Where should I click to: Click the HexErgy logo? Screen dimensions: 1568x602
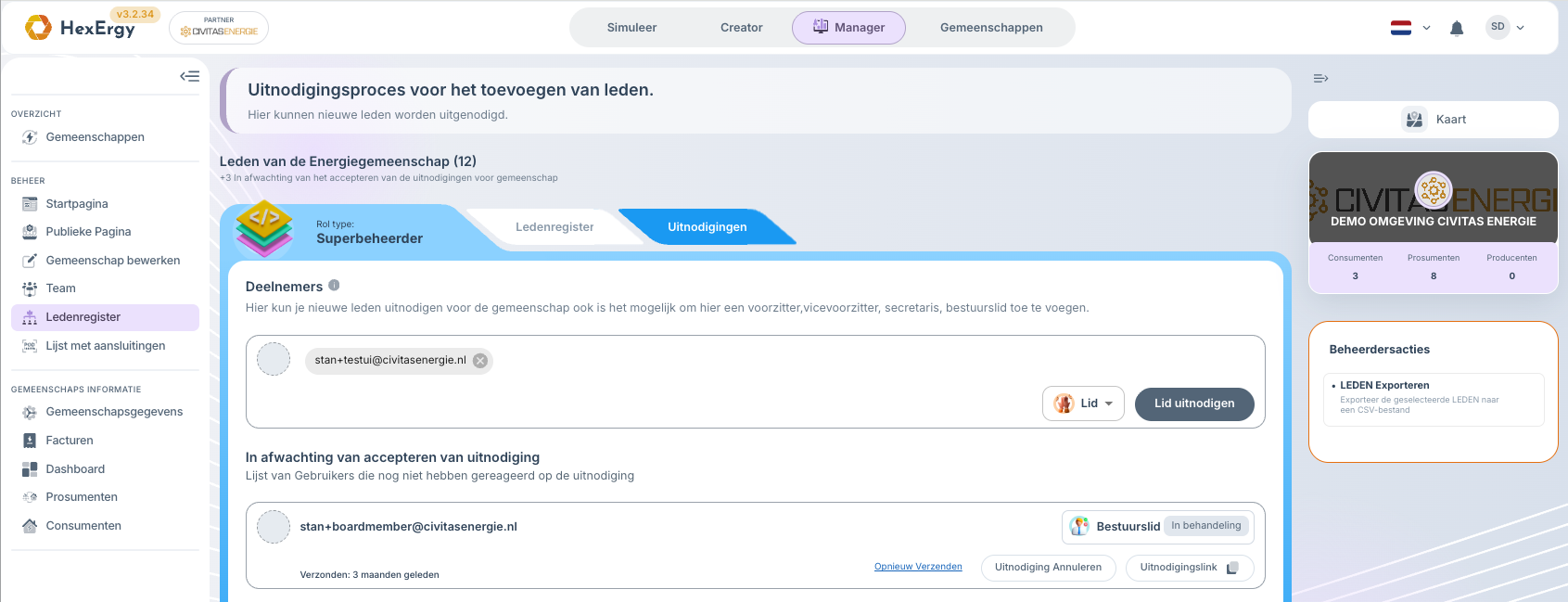point(80,28)
